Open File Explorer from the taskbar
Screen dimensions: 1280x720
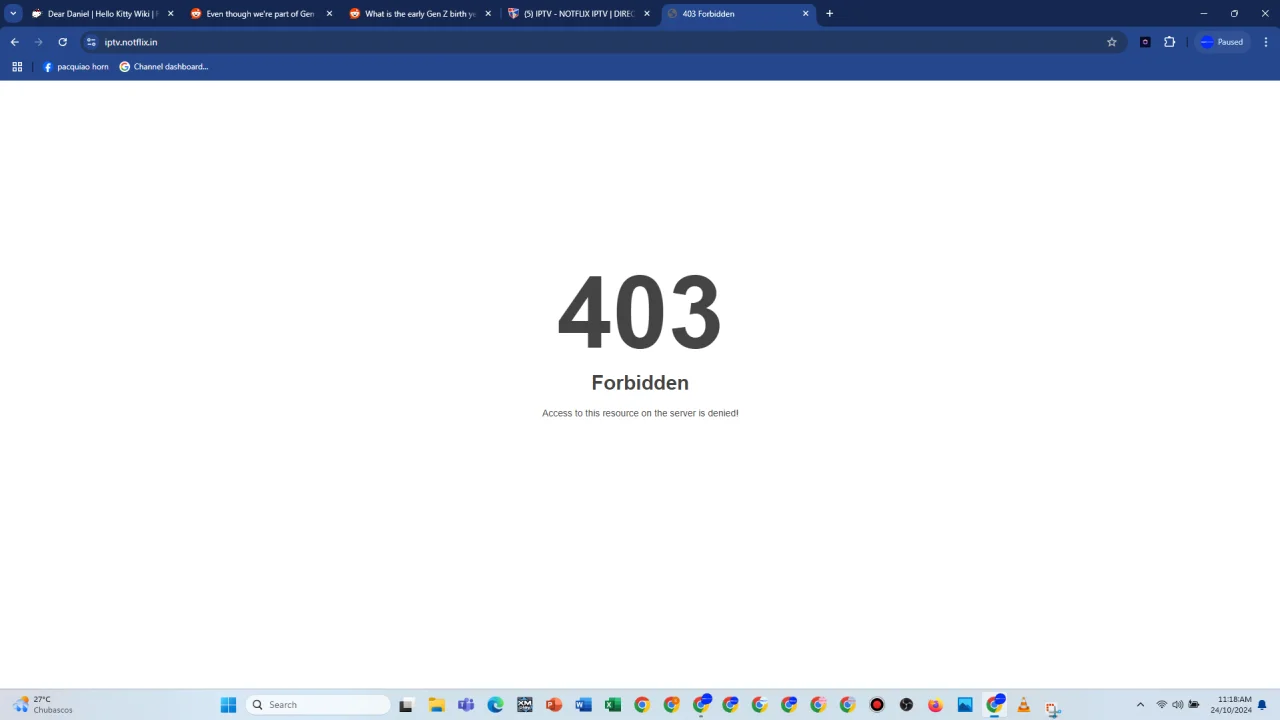point(436,705)
